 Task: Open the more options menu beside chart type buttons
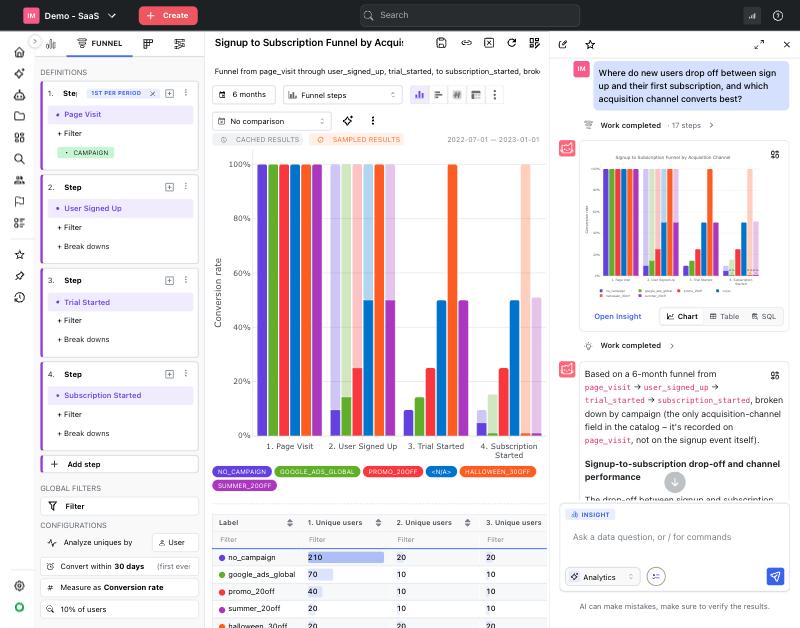pyautogui.click(x=494, y=95)
